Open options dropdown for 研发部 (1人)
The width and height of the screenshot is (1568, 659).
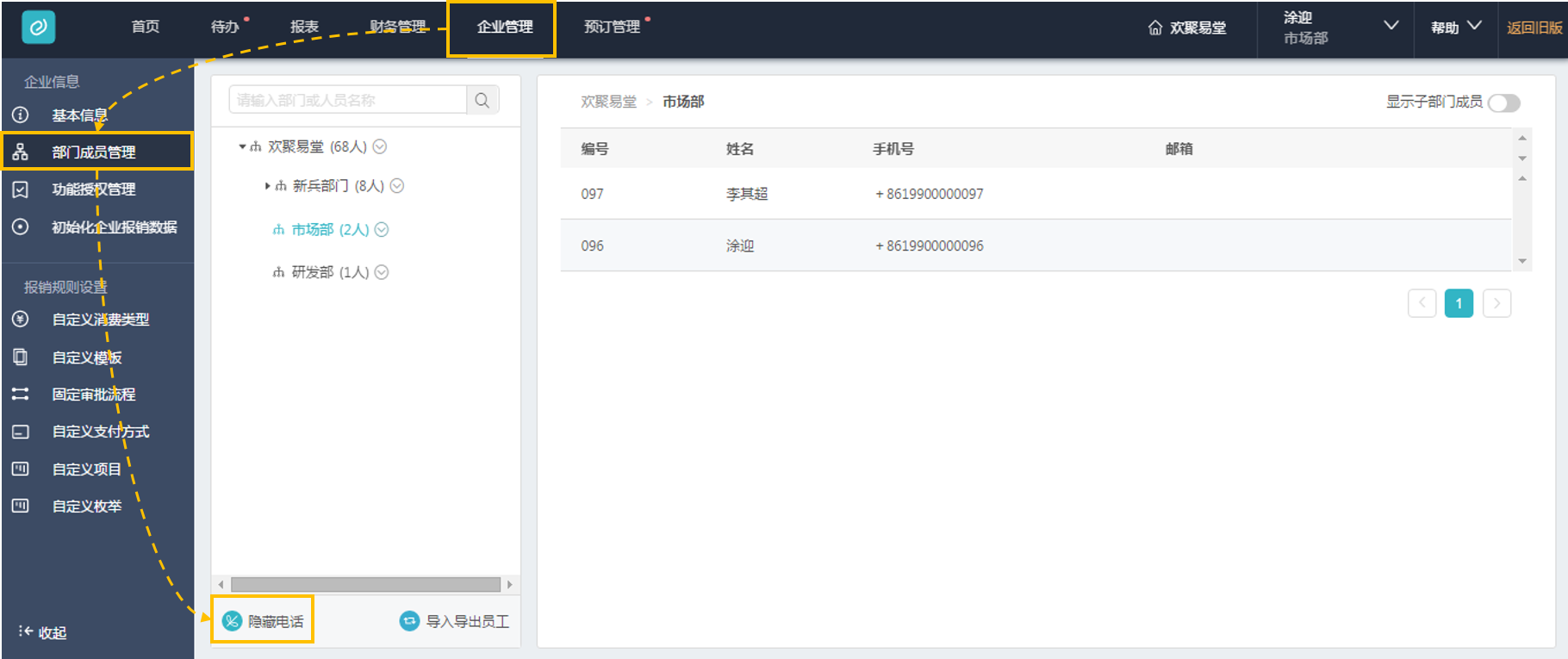pos(382,272)
